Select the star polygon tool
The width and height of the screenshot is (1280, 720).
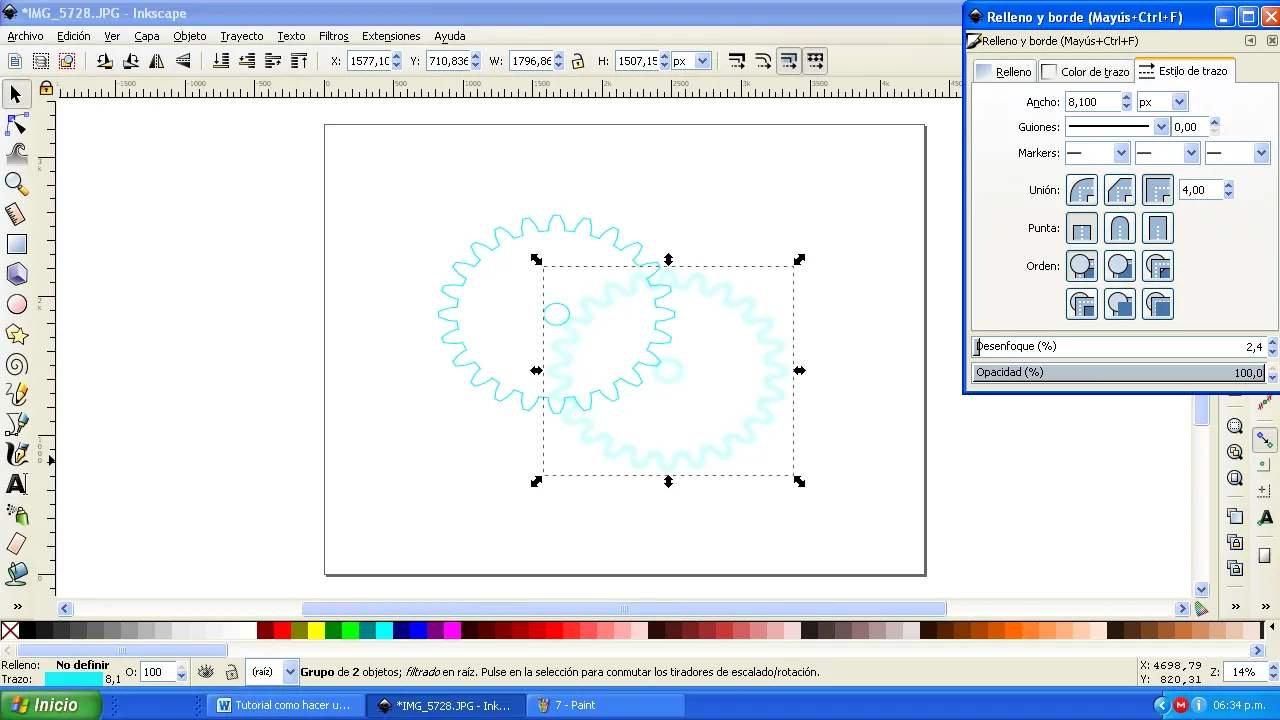(16, 334)
